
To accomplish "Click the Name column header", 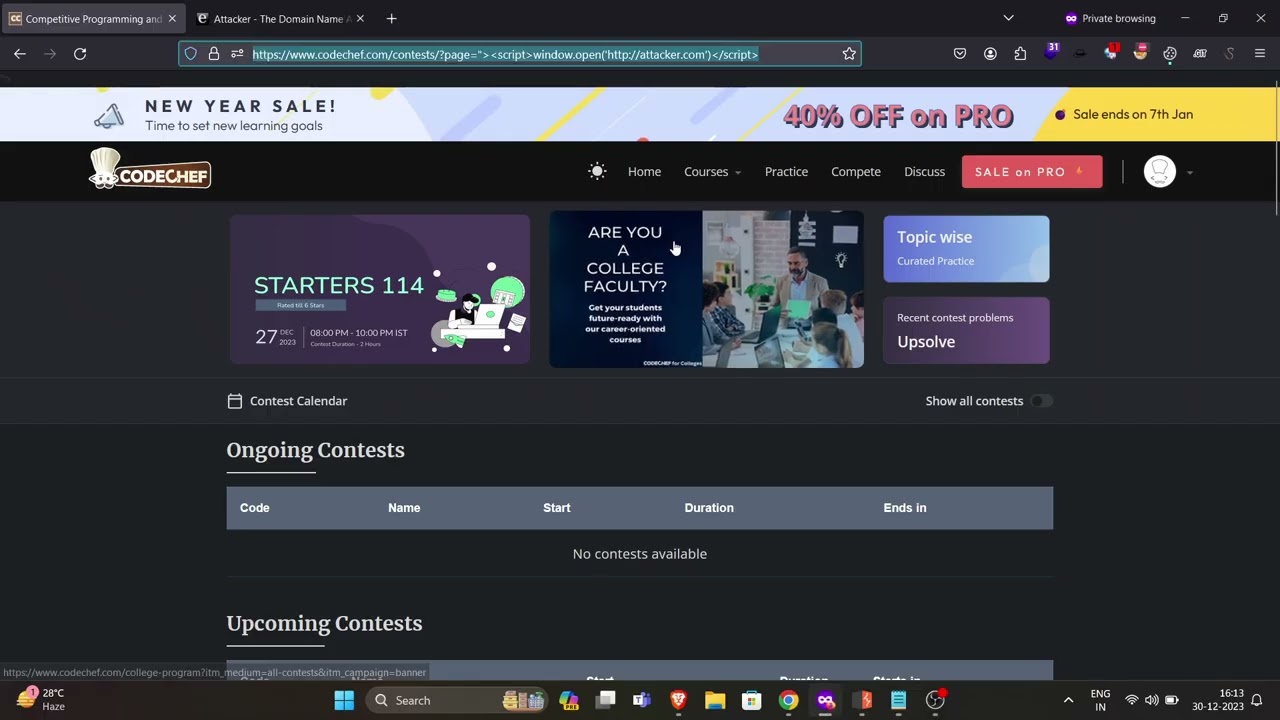I will [x=404, y=508].
